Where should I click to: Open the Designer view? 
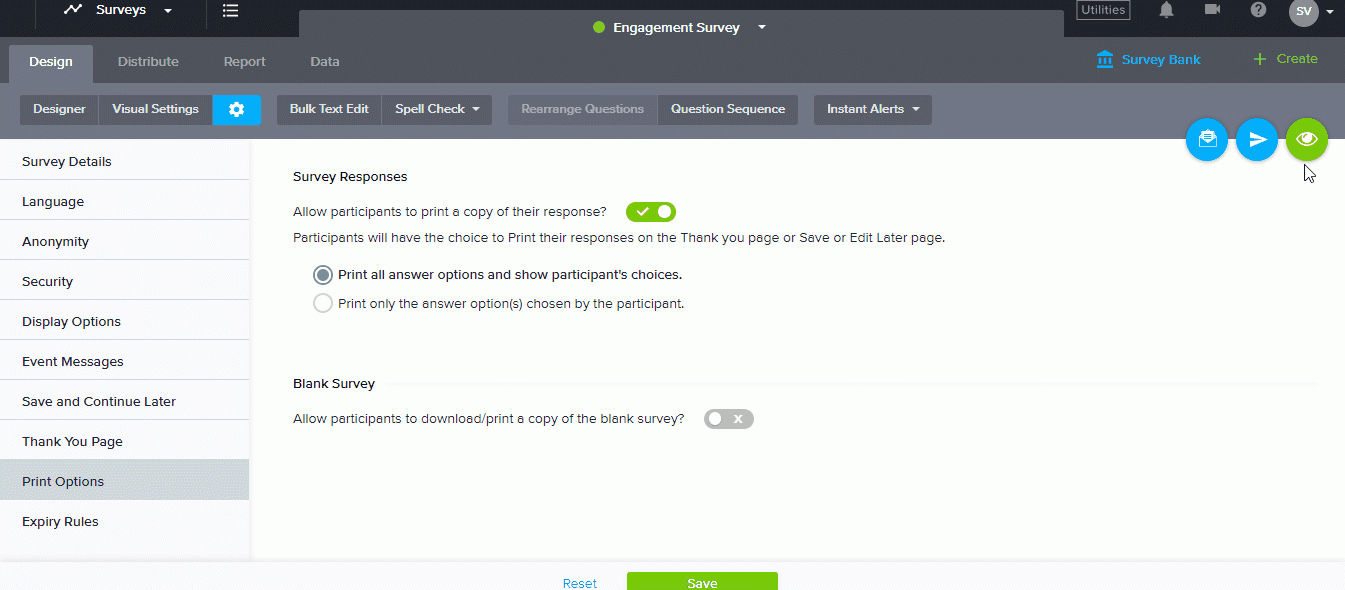tap(59, 110)
